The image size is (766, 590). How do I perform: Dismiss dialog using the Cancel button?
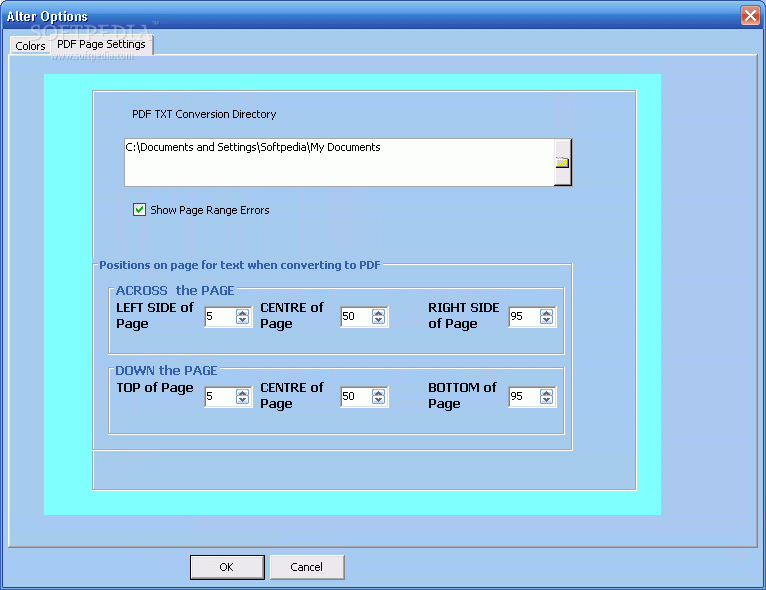(x=307, y=567)
